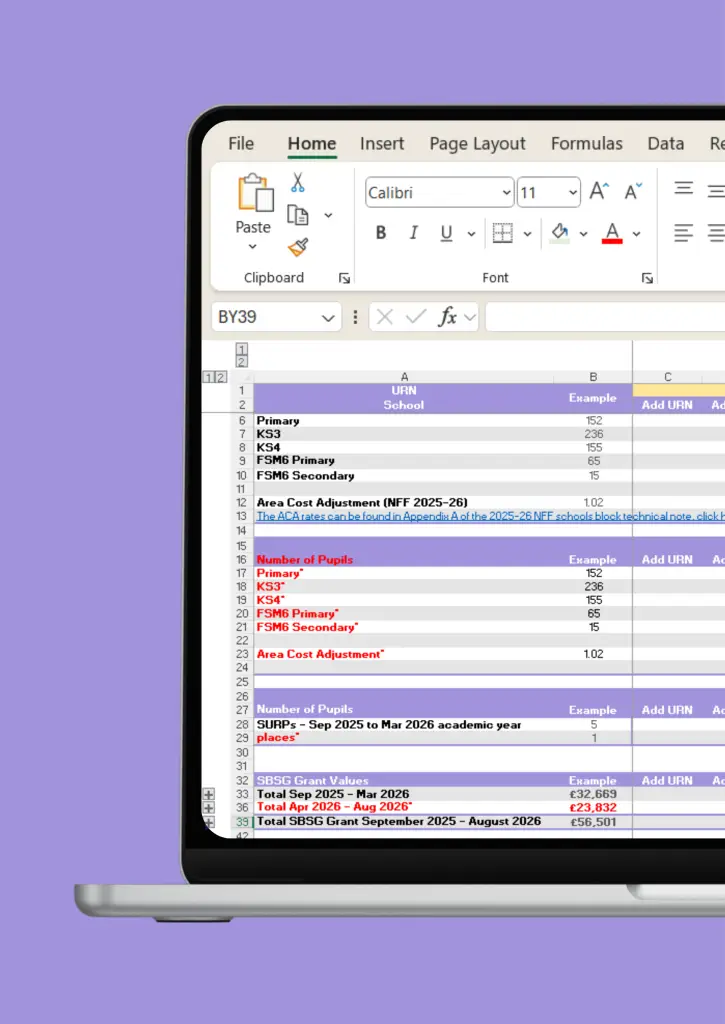The height and width of the screenshot is (1024, 725).
Task: Show column outline level 2
Action: [242, 362]
